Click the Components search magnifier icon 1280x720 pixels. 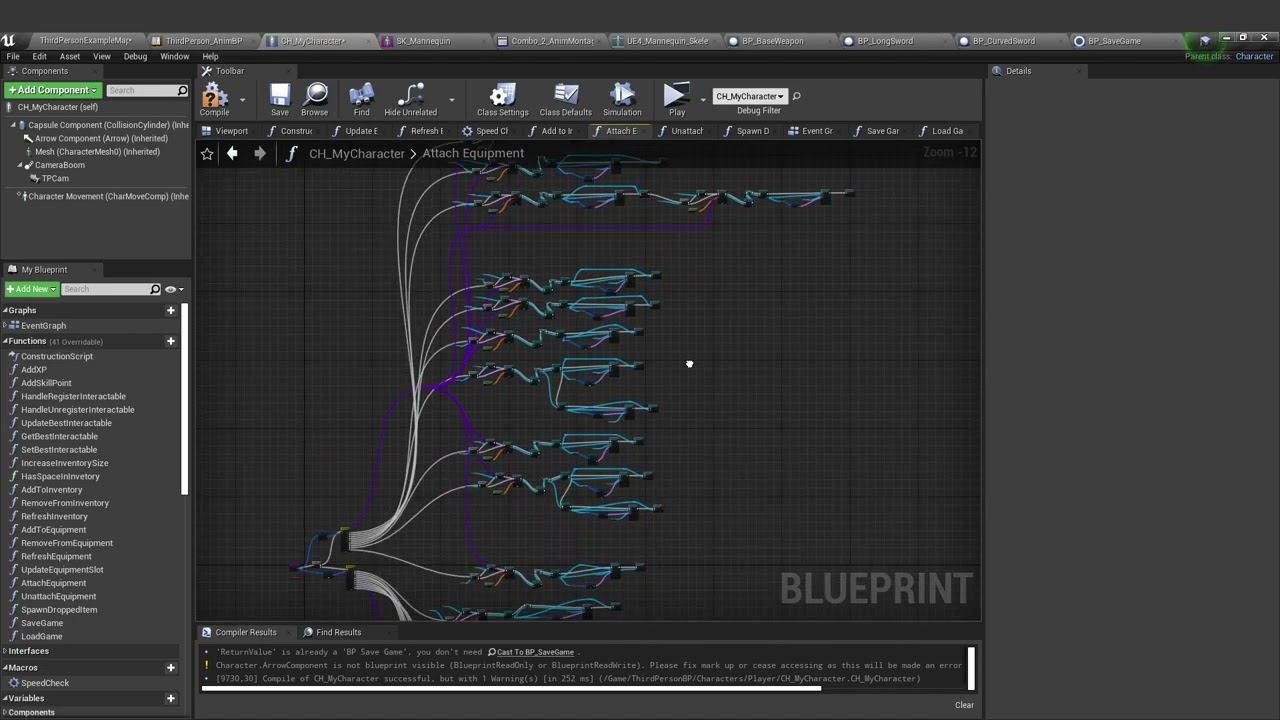[182, 91]
